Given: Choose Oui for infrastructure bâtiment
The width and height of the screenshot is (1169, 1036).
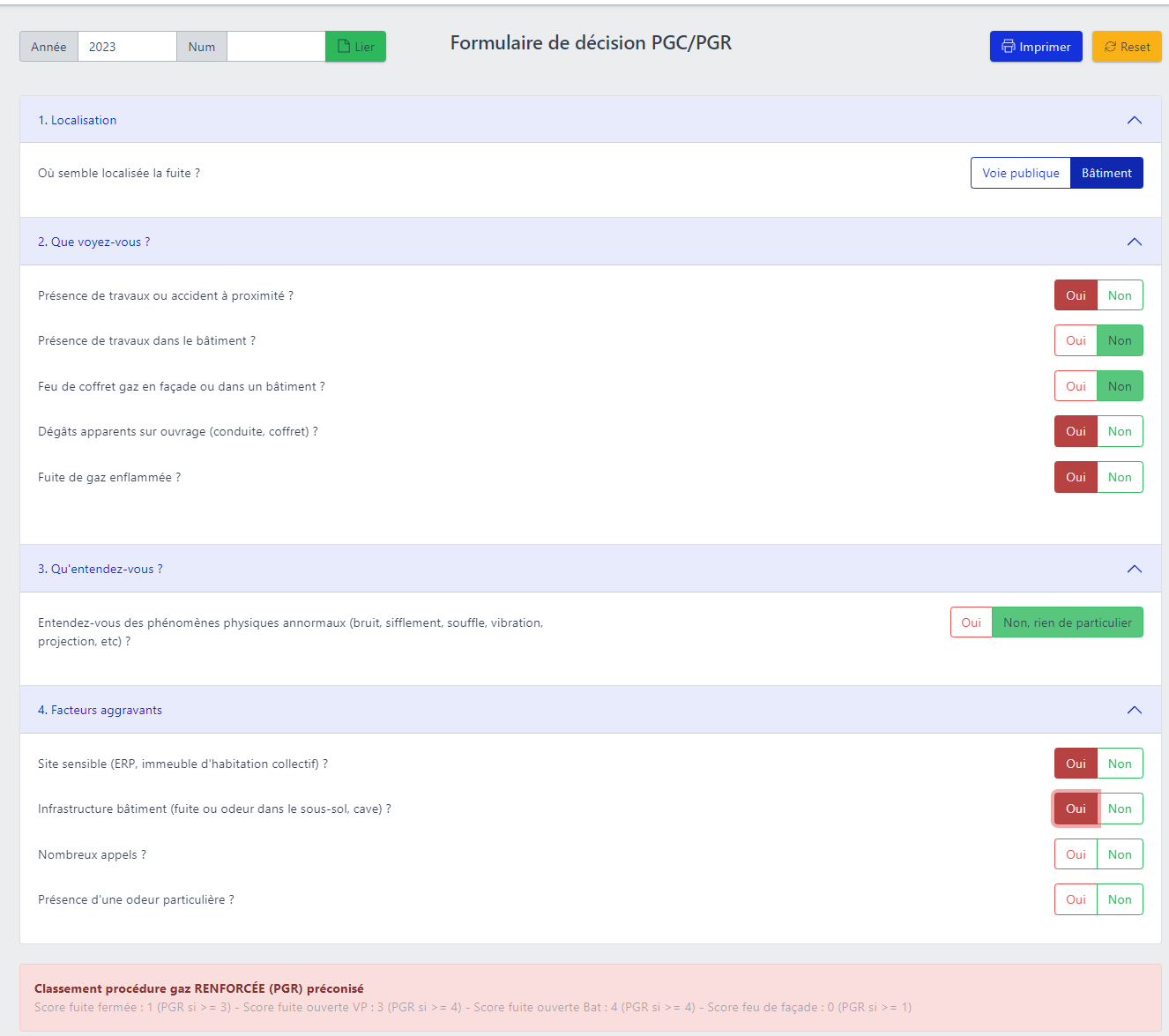Looking at the screenshot, I should pyautogui.click(x=1076, y=809).
